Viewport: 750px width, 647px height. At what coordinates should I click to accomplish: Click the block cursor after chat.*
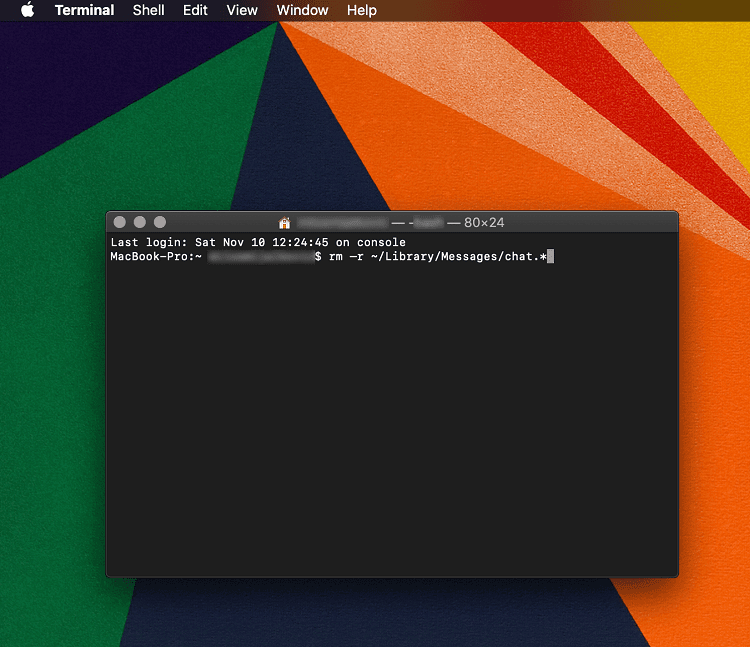click(550, 257)
